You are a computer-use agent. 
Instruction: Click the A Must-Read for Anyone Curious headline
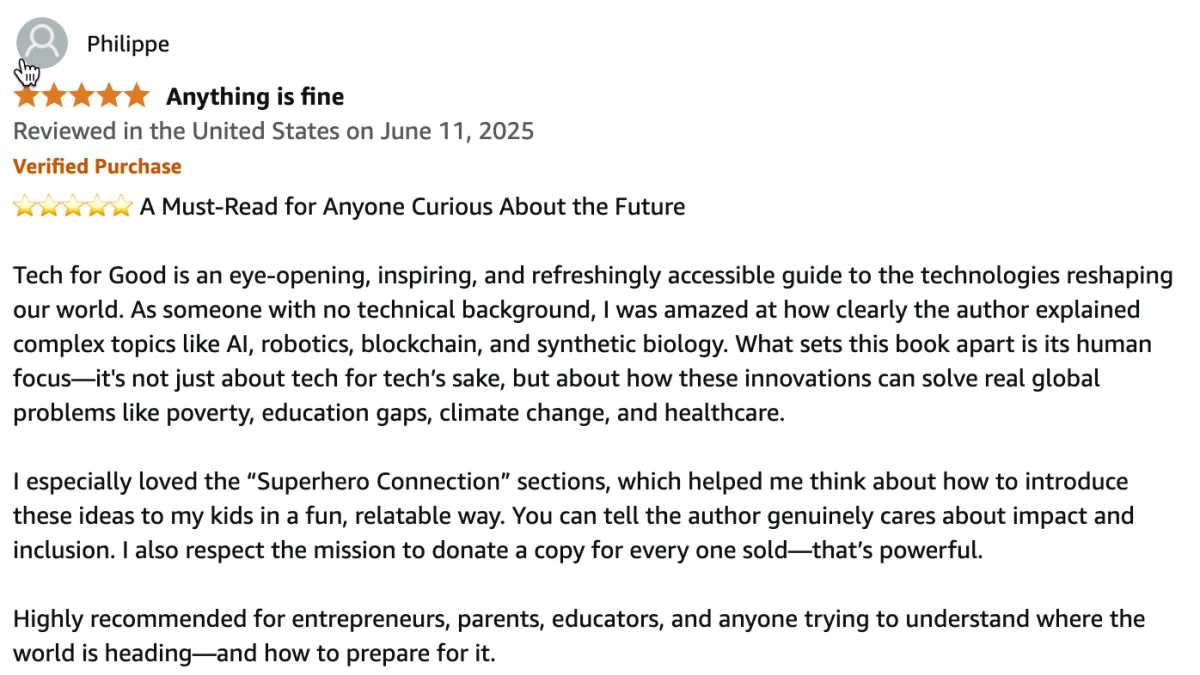pyautogui.click(x=412, y=207)
